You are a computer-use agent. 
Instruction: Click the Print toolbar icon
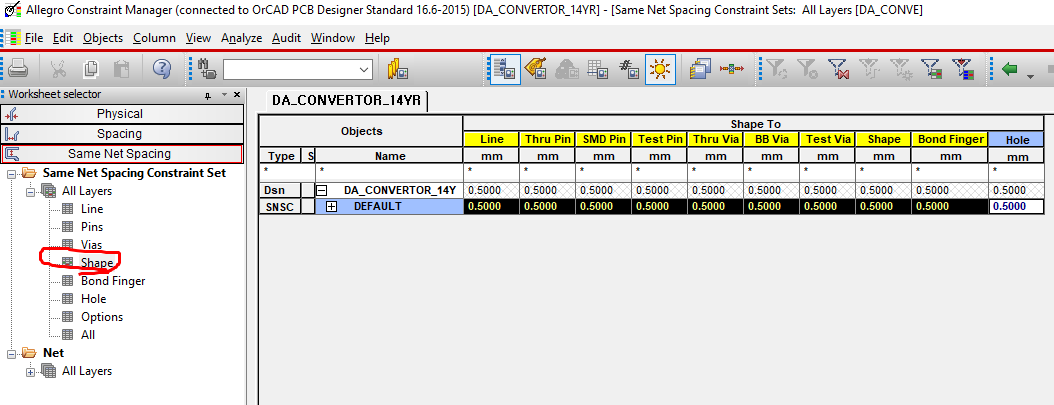[17, 69]
